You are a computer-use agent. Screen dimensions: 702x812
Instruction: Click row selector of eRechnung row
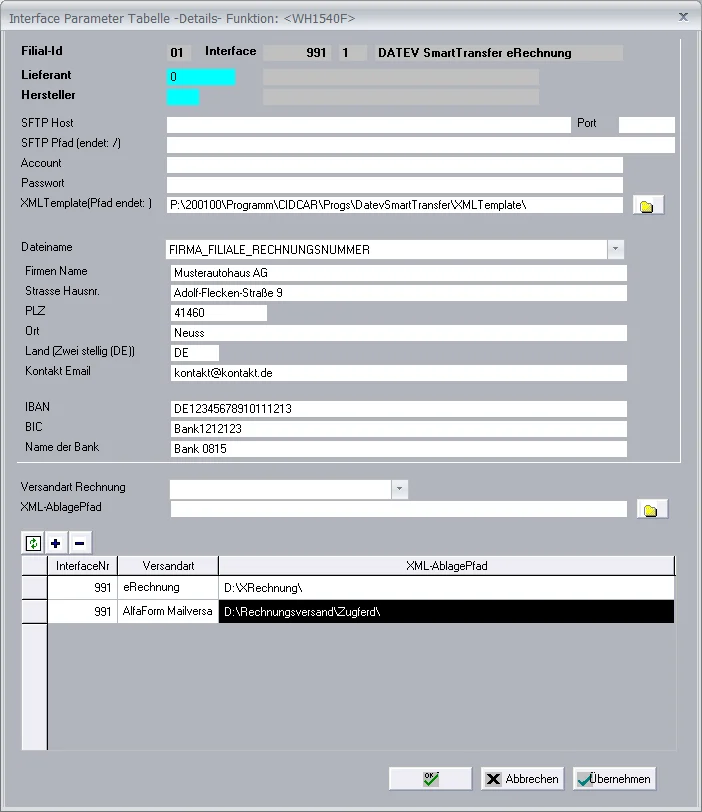pyautogui.click(x=34, y=588)
